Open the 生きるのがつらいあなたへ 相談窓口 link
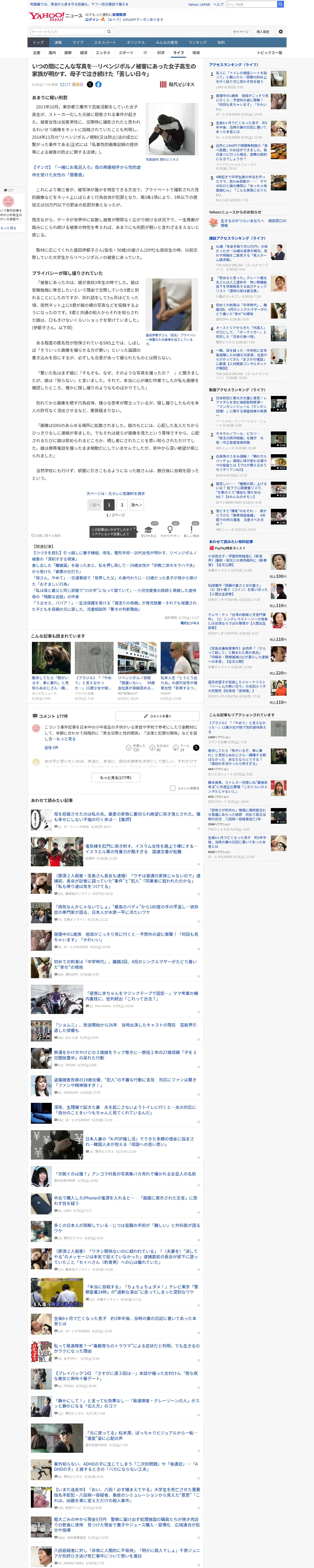The width and height of the screenshot is (314, 1568). (x=253, y=223)
